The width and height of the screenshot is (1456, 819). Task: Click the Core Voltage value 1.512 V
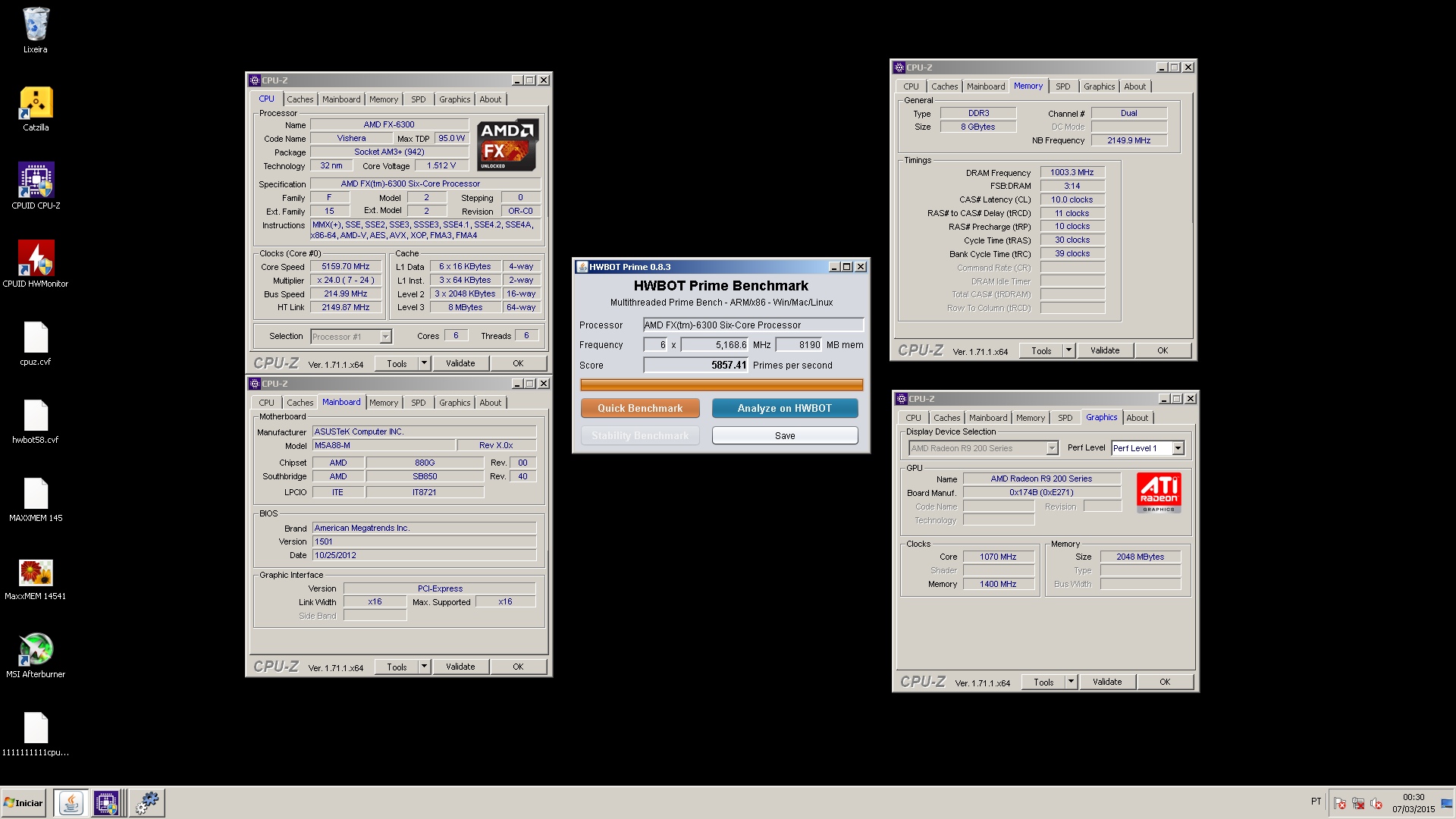pyautogui.click(x=441, y=165)
